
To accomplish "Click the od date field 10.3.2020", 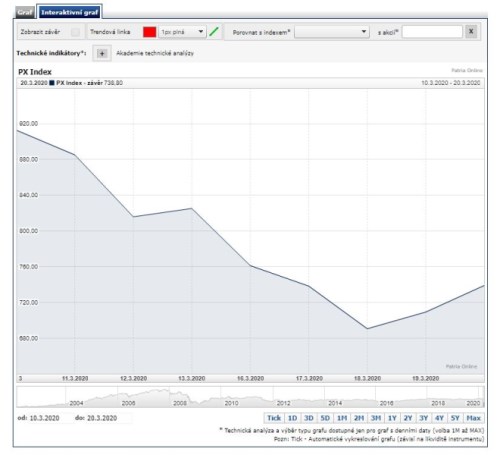I will (45, 418).
